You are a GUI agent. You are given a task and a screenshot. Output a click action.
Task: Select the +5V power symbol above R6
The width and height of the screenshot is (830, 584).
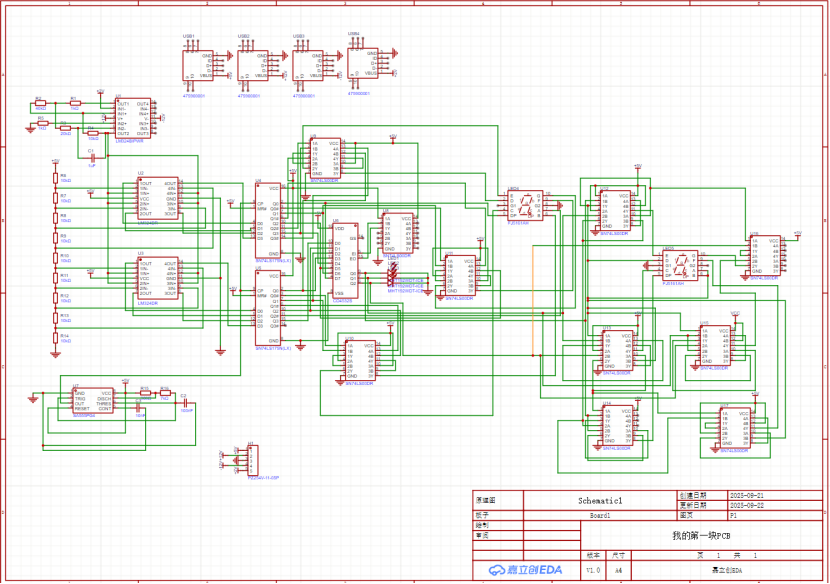click(x=55, y=161)
